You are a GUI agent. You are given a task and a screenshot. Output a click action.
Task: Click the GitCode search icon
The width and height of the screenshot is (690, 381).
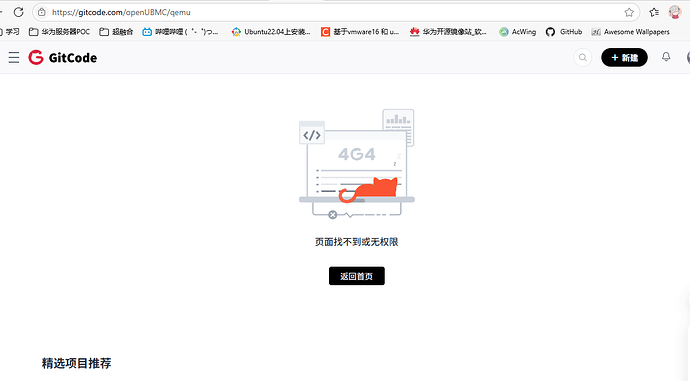[583, 58]
